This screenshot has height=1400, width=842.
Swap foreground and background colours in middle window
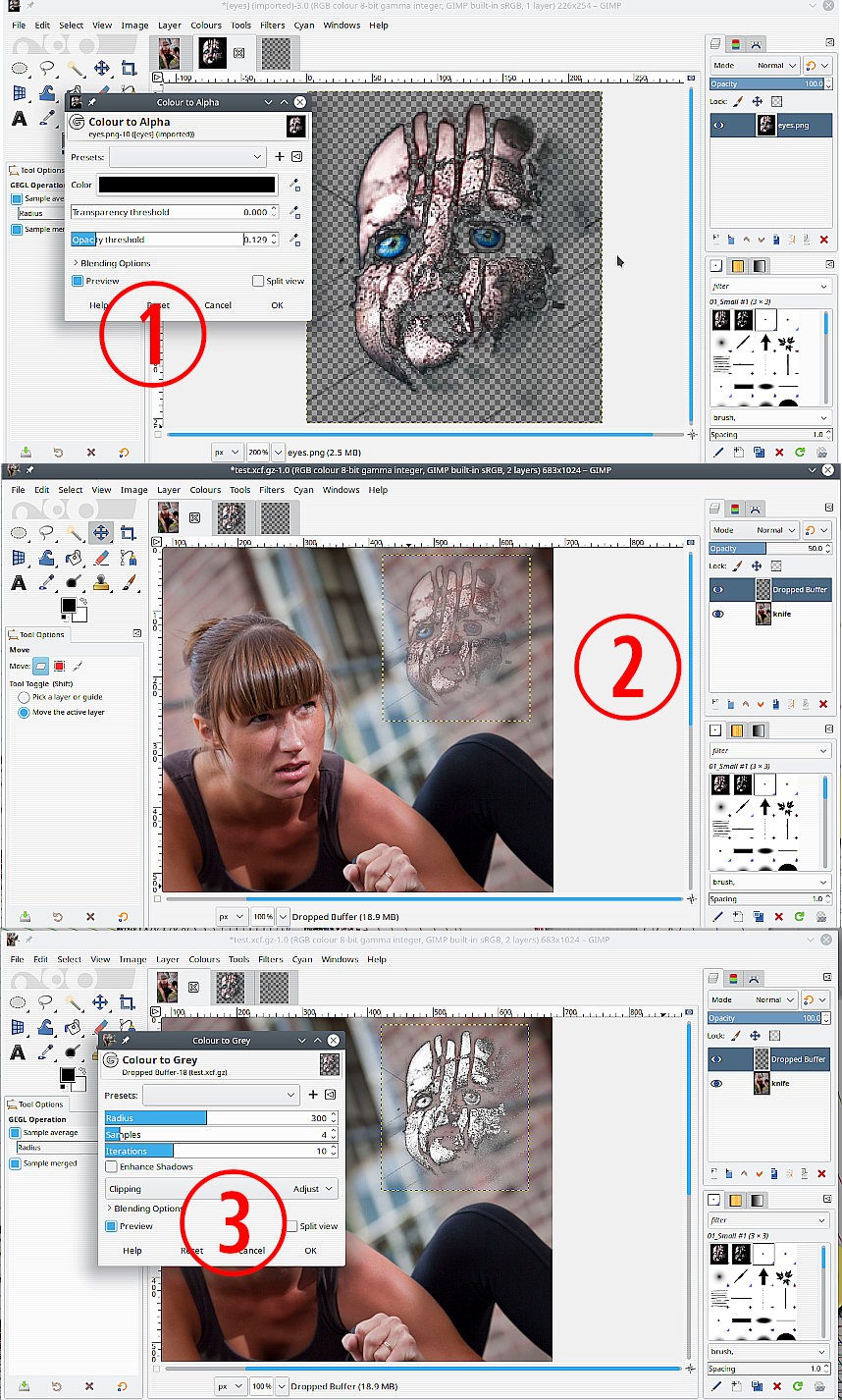tap(83, 600)
